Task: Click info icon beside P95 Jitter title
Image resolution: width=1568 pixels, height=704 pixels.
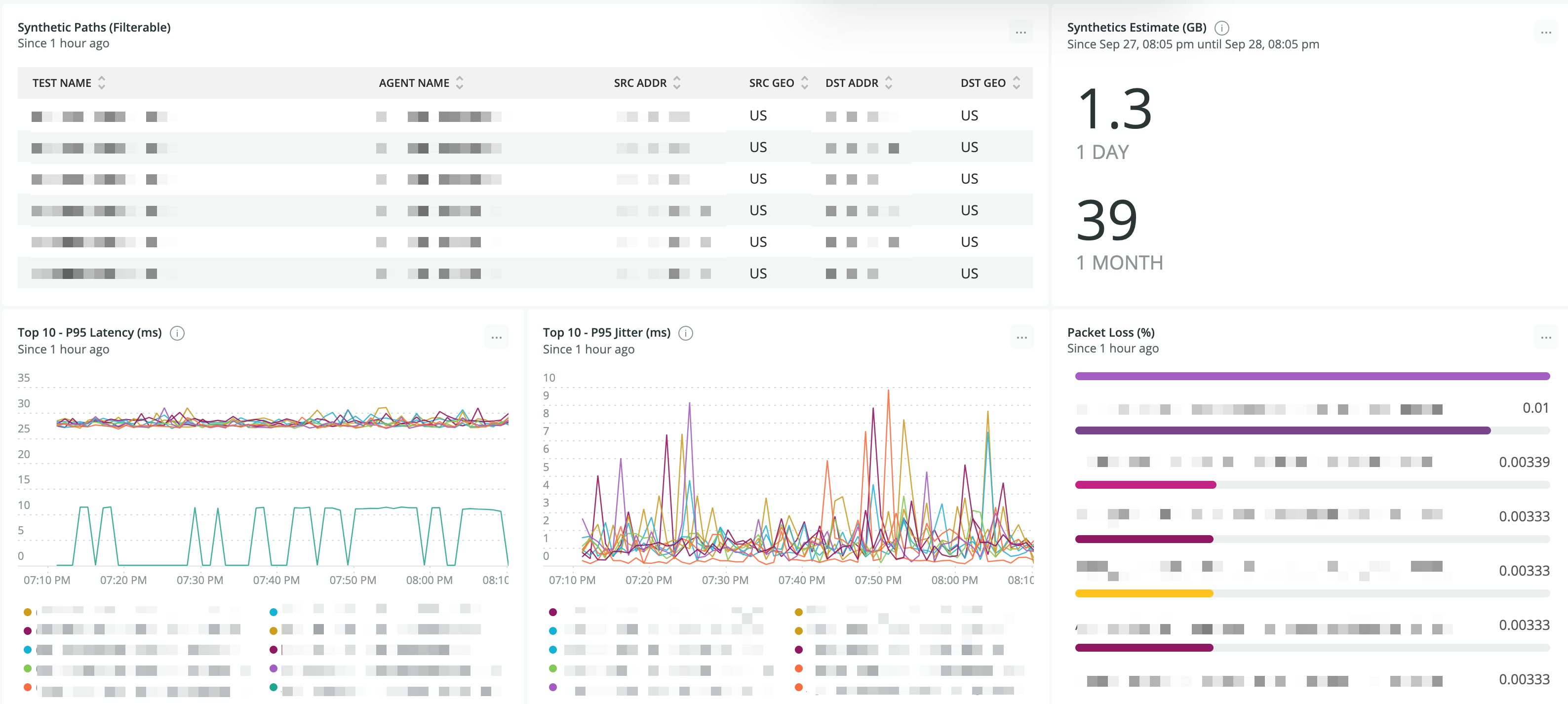Action: pos(685,333)
